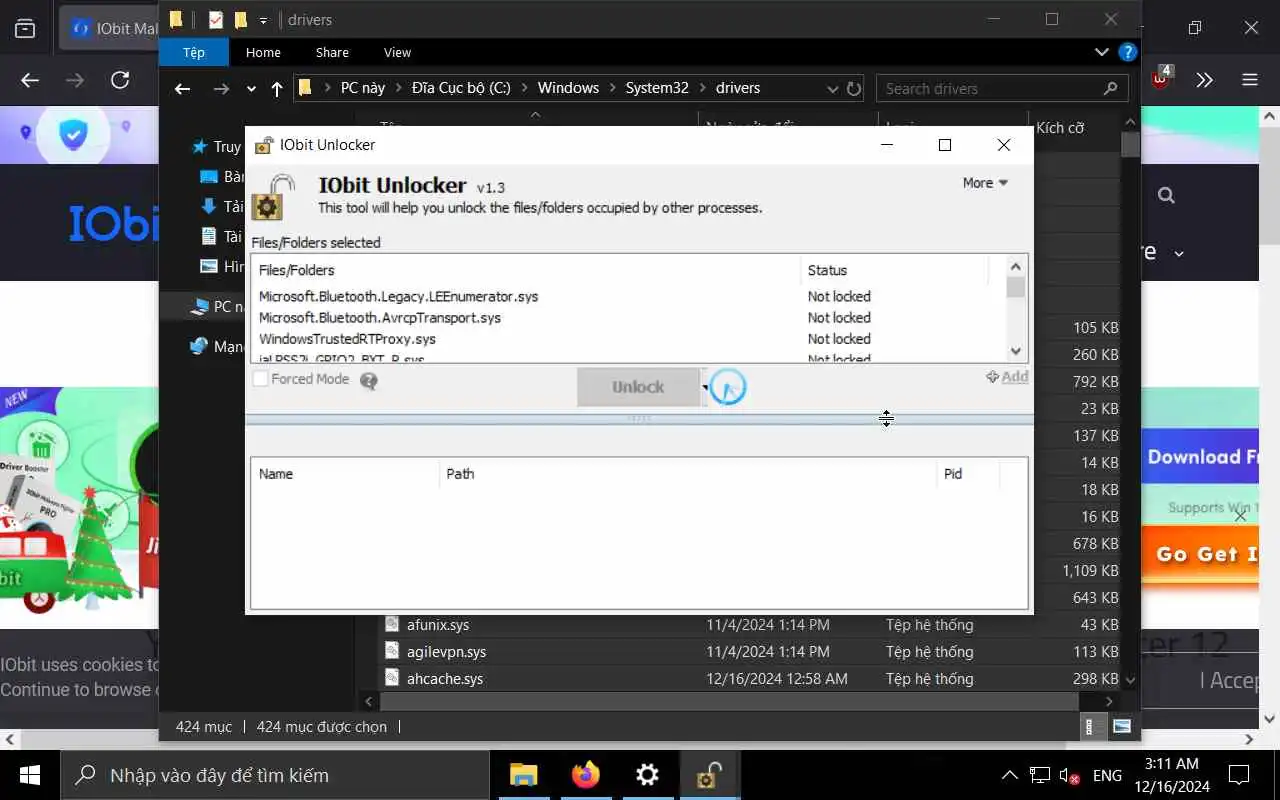
Task: Open Firefox from the taskbar
Action: coord(586,775)
